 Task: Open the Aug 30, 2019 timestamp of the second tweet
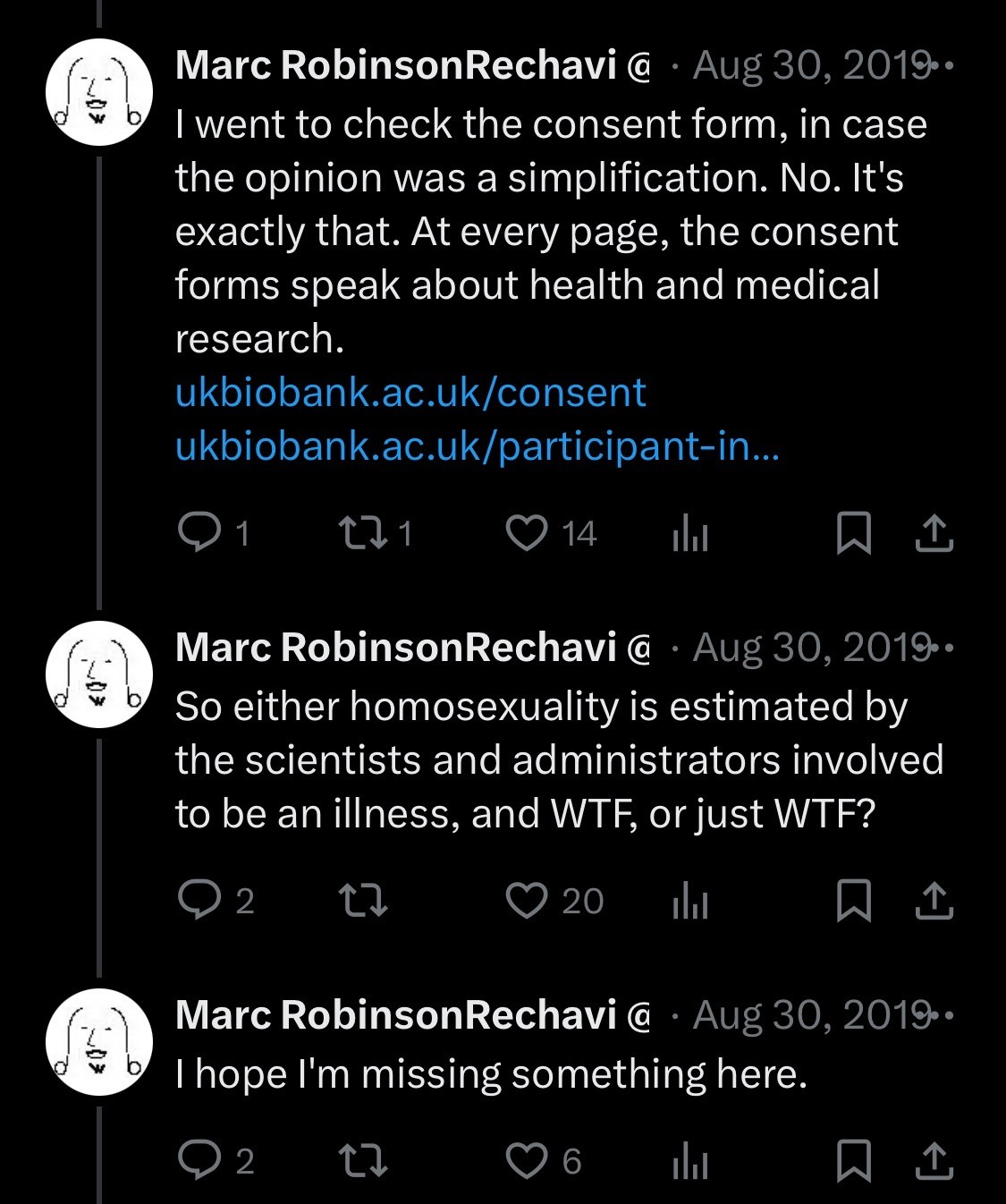click(809, 649)
